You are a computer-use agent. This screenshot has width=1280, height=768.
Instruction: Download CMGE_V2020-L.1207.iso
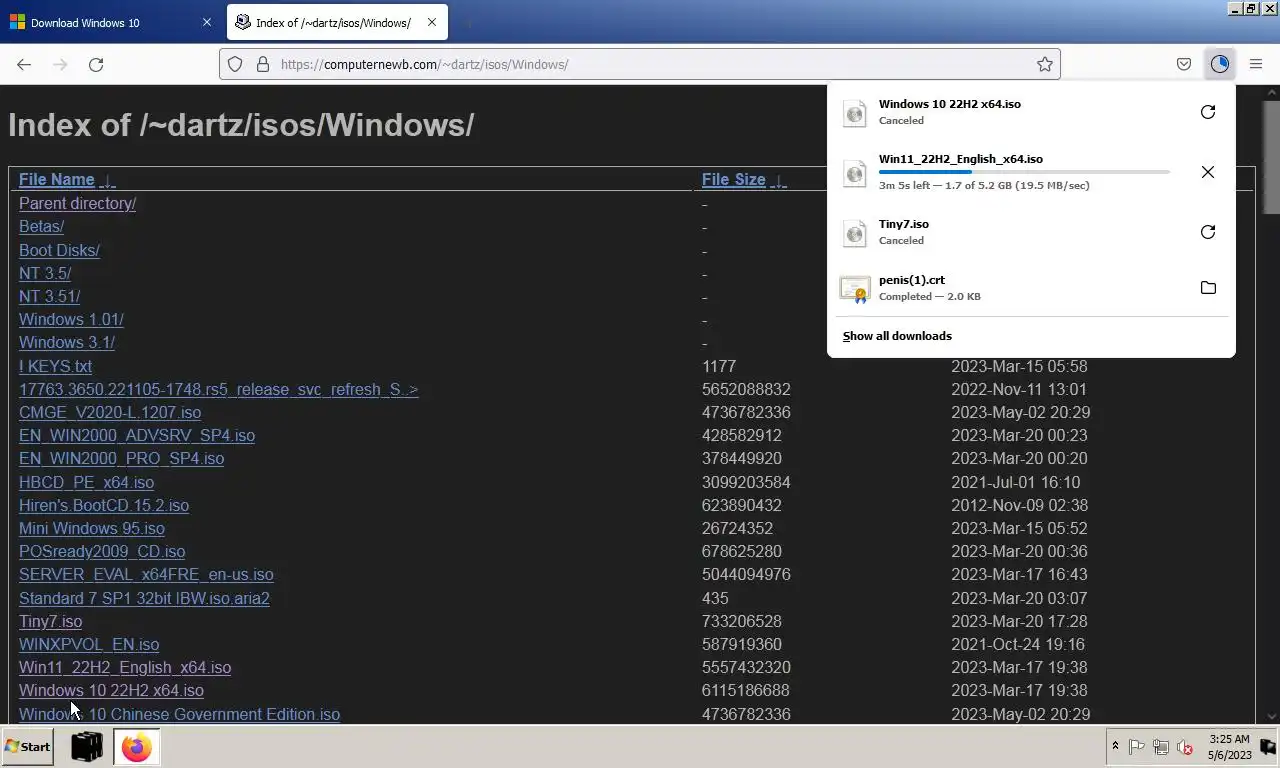pyautogui.click(x=110, y=412)
